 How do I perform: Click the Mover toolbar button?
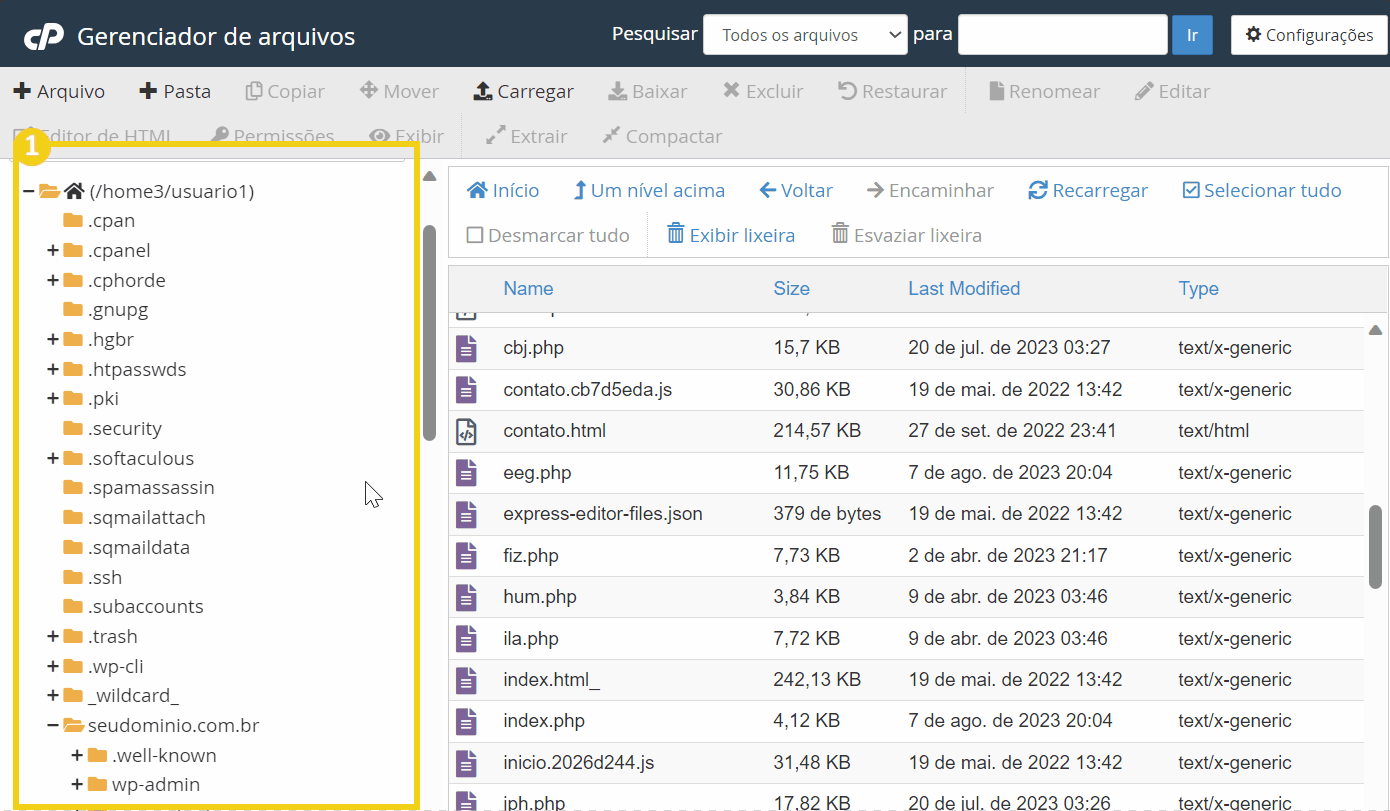[x=399, y=91]
